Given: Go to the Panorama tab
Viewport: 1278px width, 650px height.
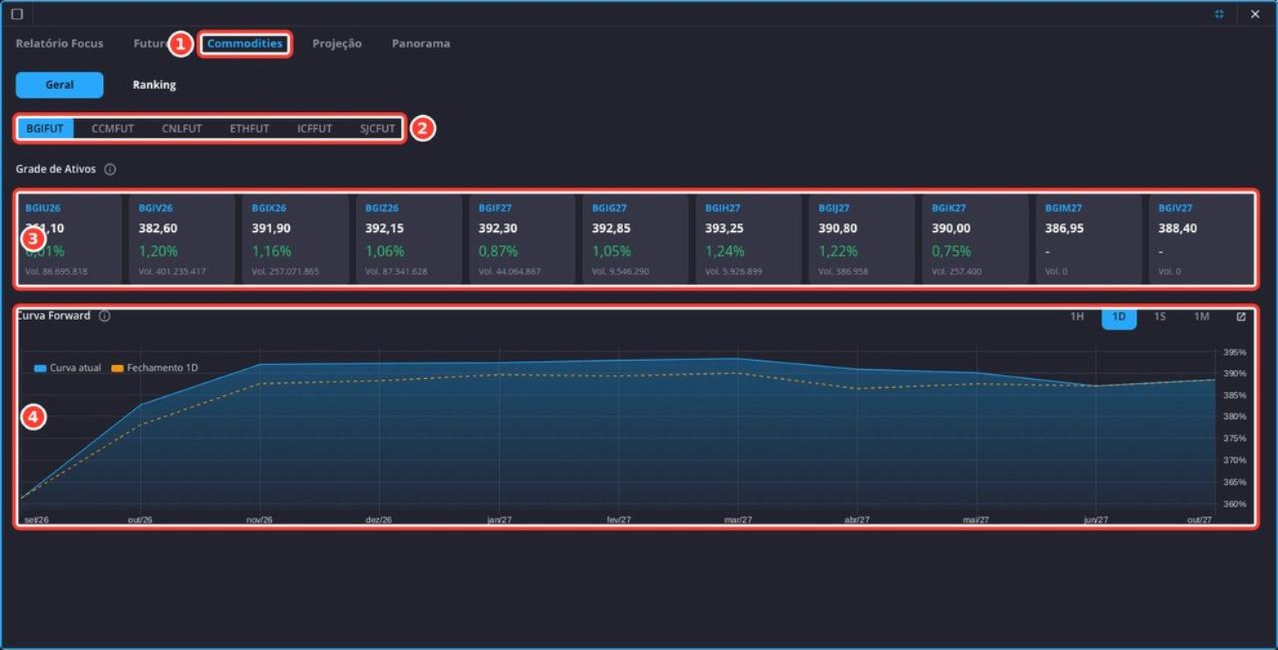Looking at the screenshot, I should pos(421,44).
